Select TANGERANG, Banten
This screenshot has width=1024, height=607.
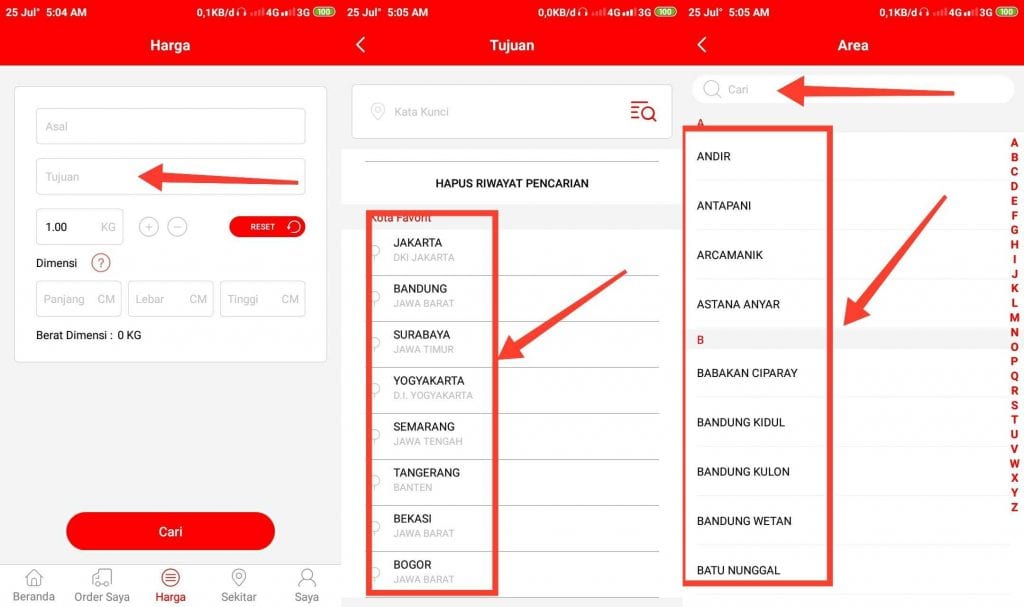[512, 480]
